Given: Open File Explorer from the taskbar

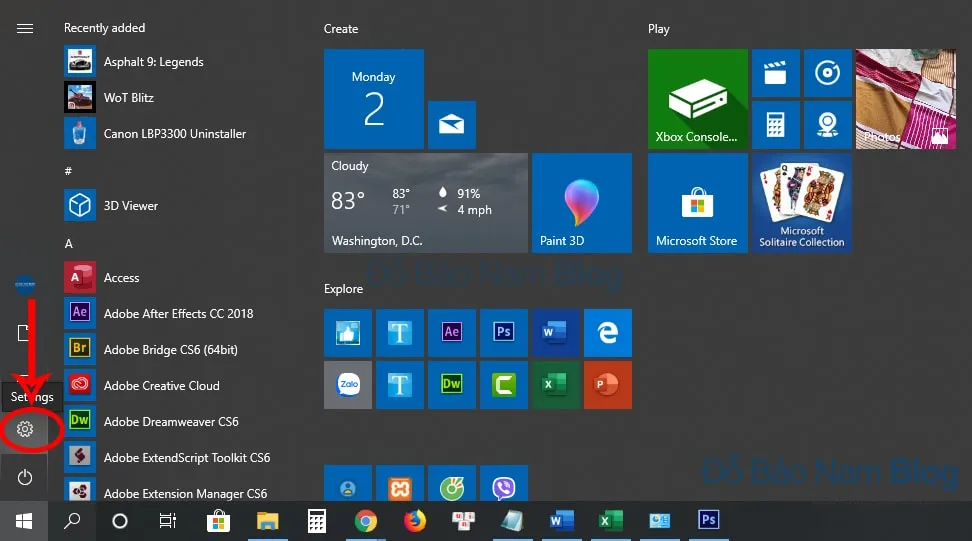Looking at the screenshot, I should click(268, 521).
